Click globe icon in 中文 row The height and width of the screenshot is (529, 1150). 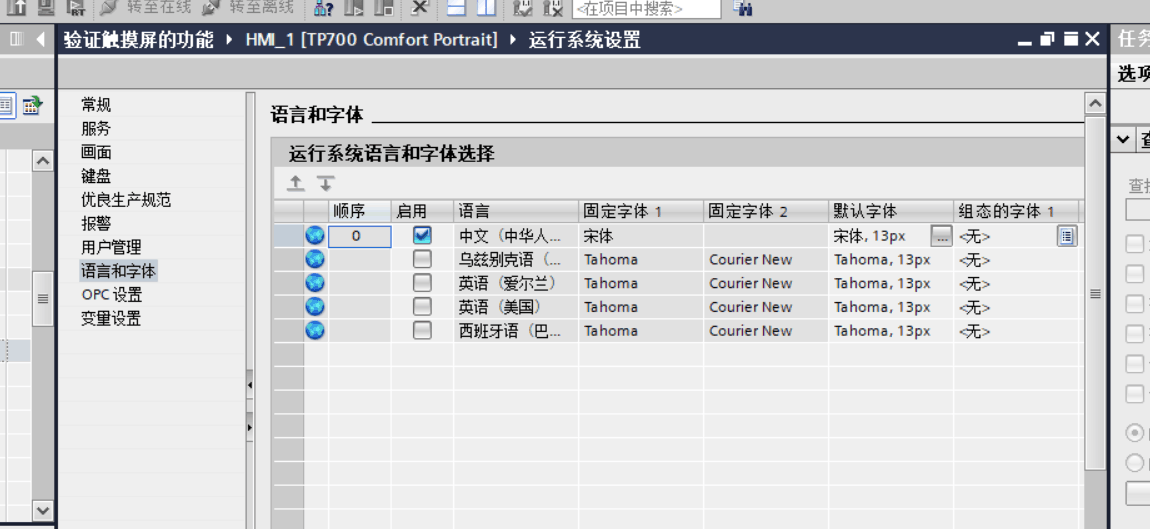[x=315, y=236]
